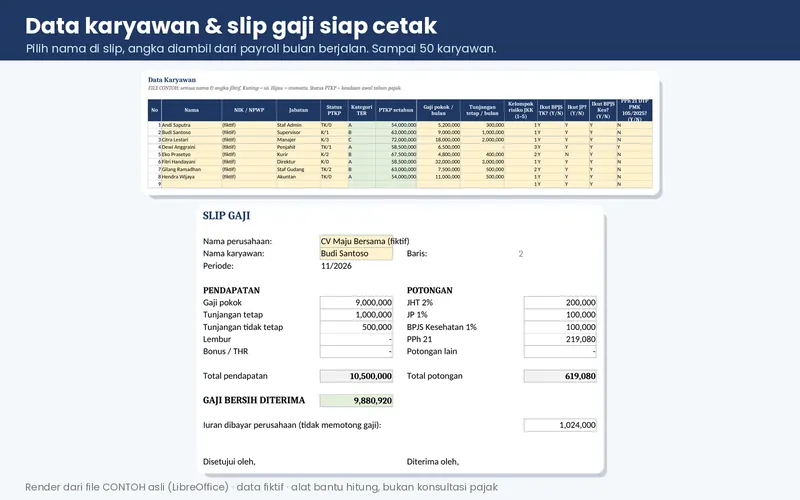The width and height of the screenshot is (800, 500).
Task: Select the Kurir jabatan cell
Action: click(x=298, y=154)
